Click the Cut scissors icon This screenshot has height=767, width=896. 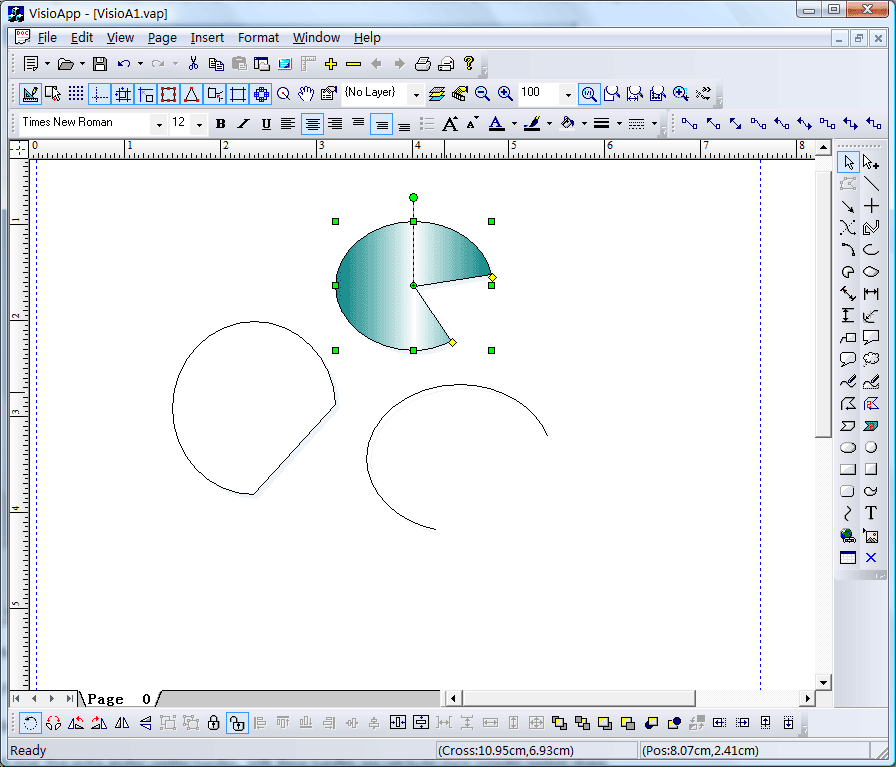pyautogui.click(x=193, y=64)
